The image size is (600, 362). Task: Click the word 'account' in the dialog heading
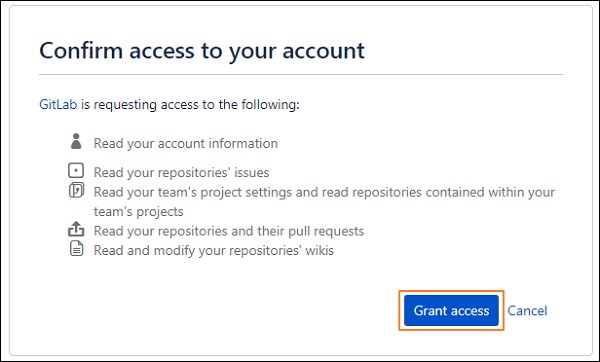[x=324, y=51]
